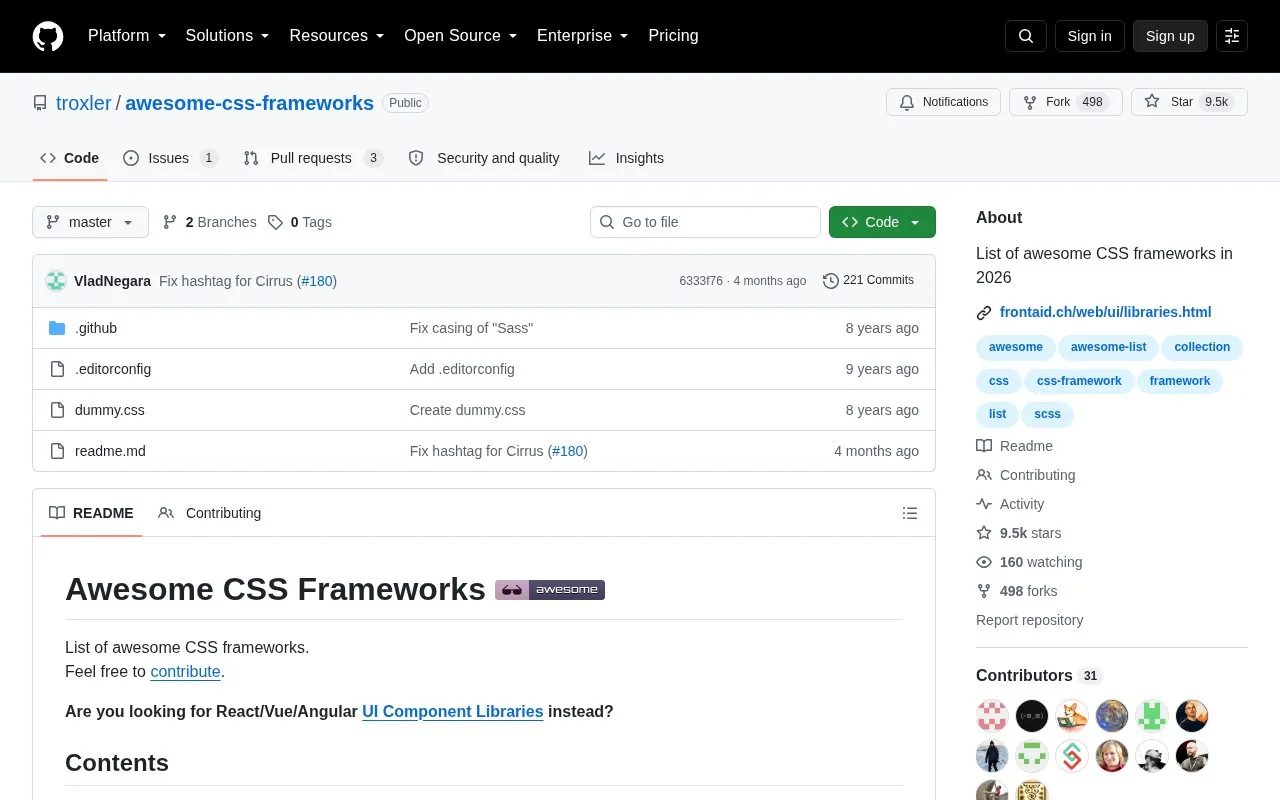Expand the Platform menu
1280x800 pixels.
point(127,36)
